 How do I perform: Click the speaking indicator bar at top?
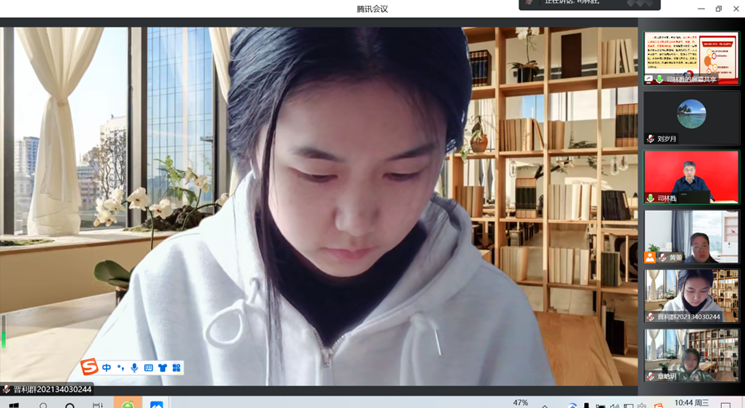[x=590, y=4]
